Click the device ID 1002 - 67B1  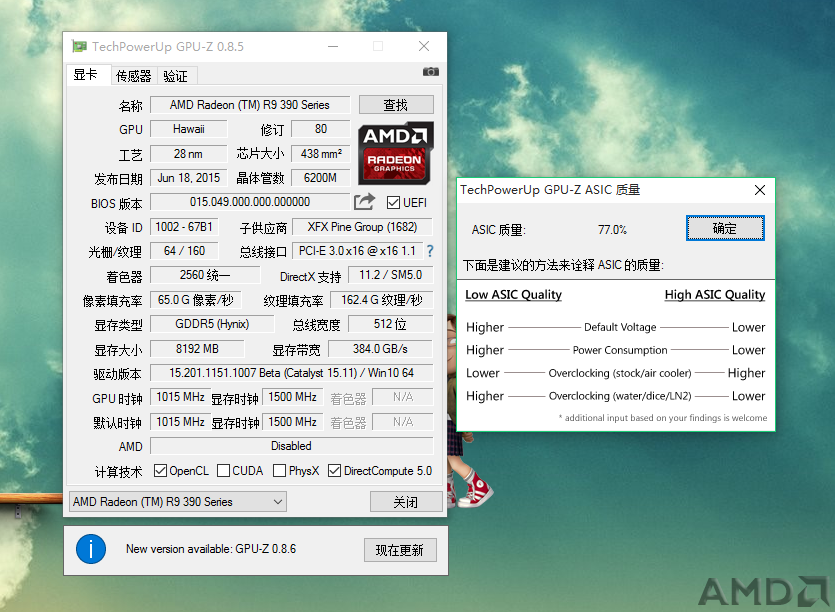tap(185, 227)
